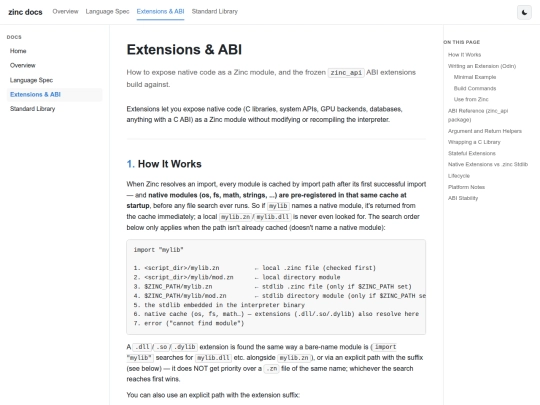
Task: Click code line '2. <script_dir>/mylib/mod.zn'
Action: [237, 277]
